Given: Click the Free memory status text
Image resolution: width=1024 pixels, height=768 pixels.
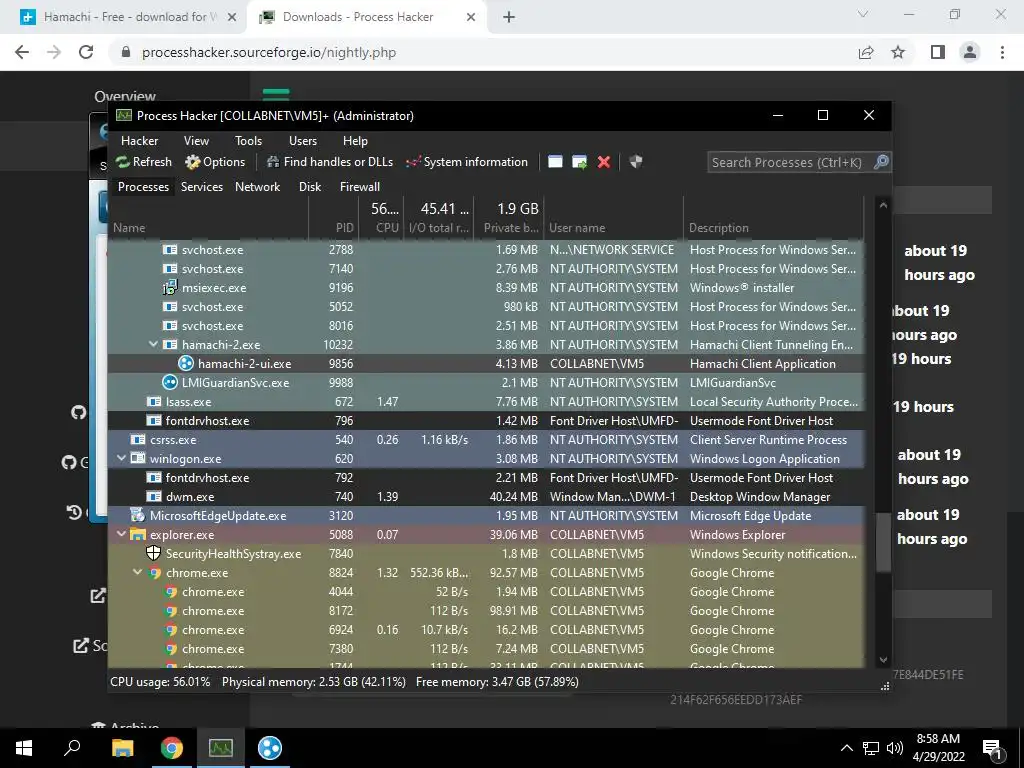Looking at the screenshot, I should point(497,682).
